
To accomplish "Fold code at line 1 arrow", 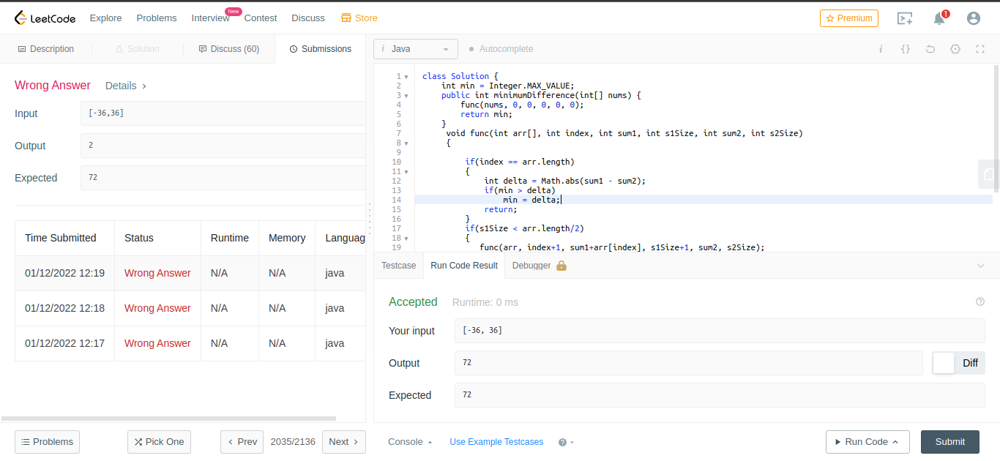I will coord(406,77).
